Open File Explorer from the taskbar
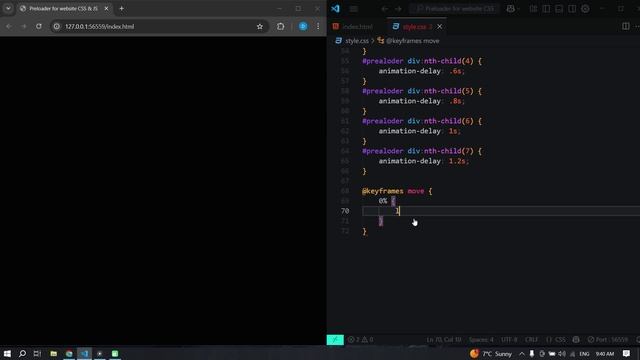The height and width of the screenshot is (360, 640). click(x=53, y=353)
